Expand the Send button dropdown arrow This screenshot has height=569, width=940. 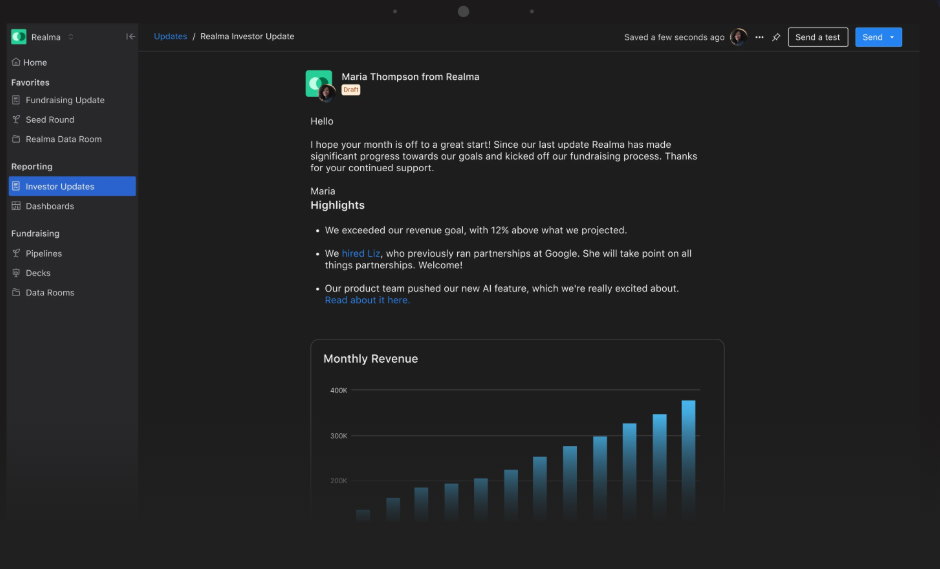[x=892, y=37]
